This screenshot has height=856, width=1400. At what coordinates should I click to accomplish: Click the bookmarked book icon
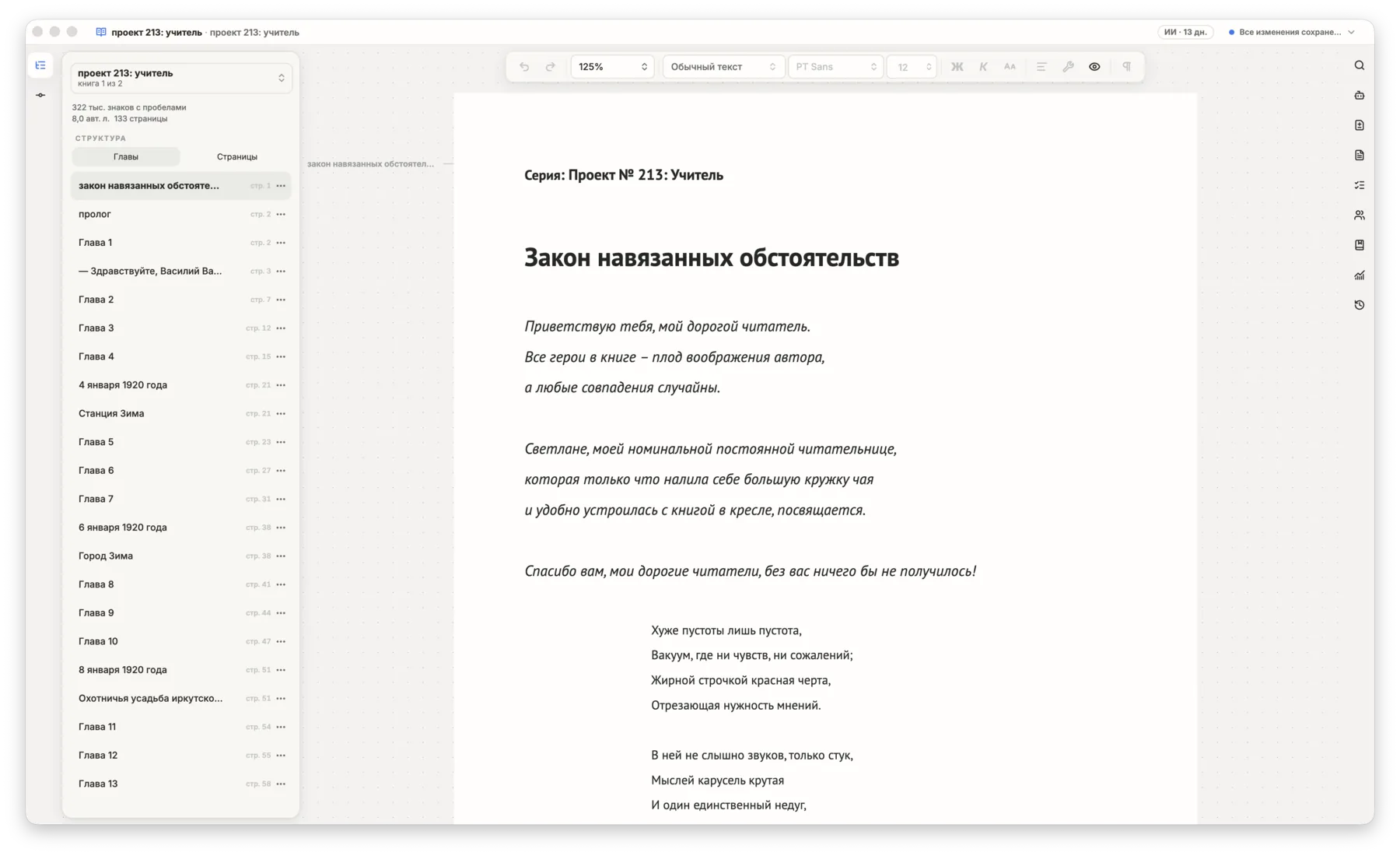click(1359, 245)
